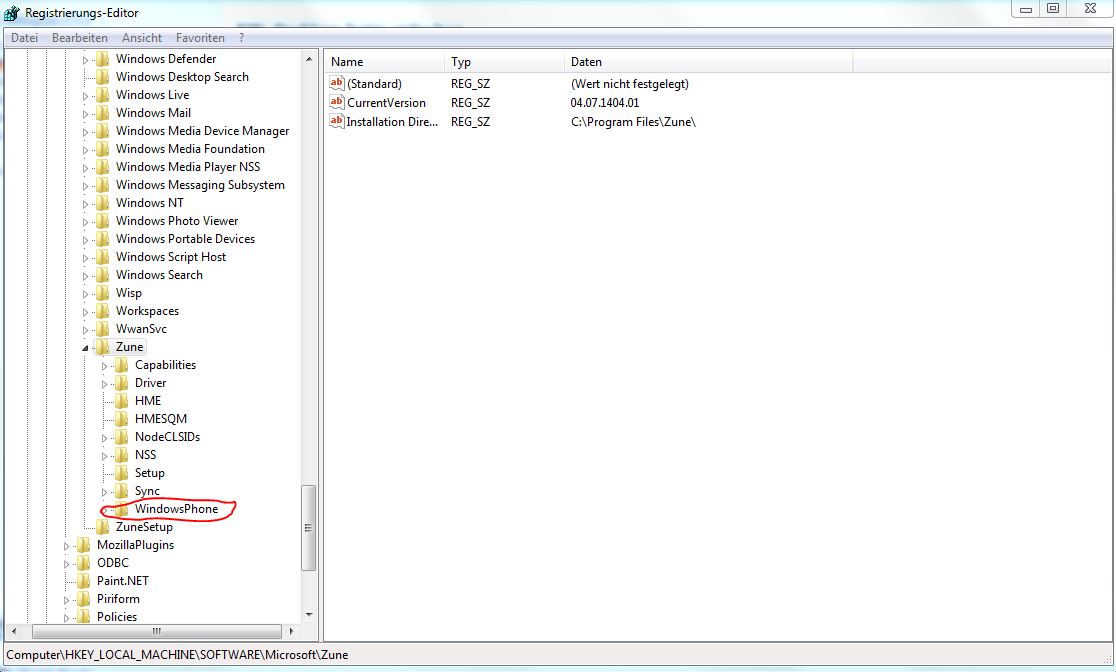The height and width of the screenshot is (672, 1116).
Task: Click the Registry Editor title bar icon
Action: (12, 12)
